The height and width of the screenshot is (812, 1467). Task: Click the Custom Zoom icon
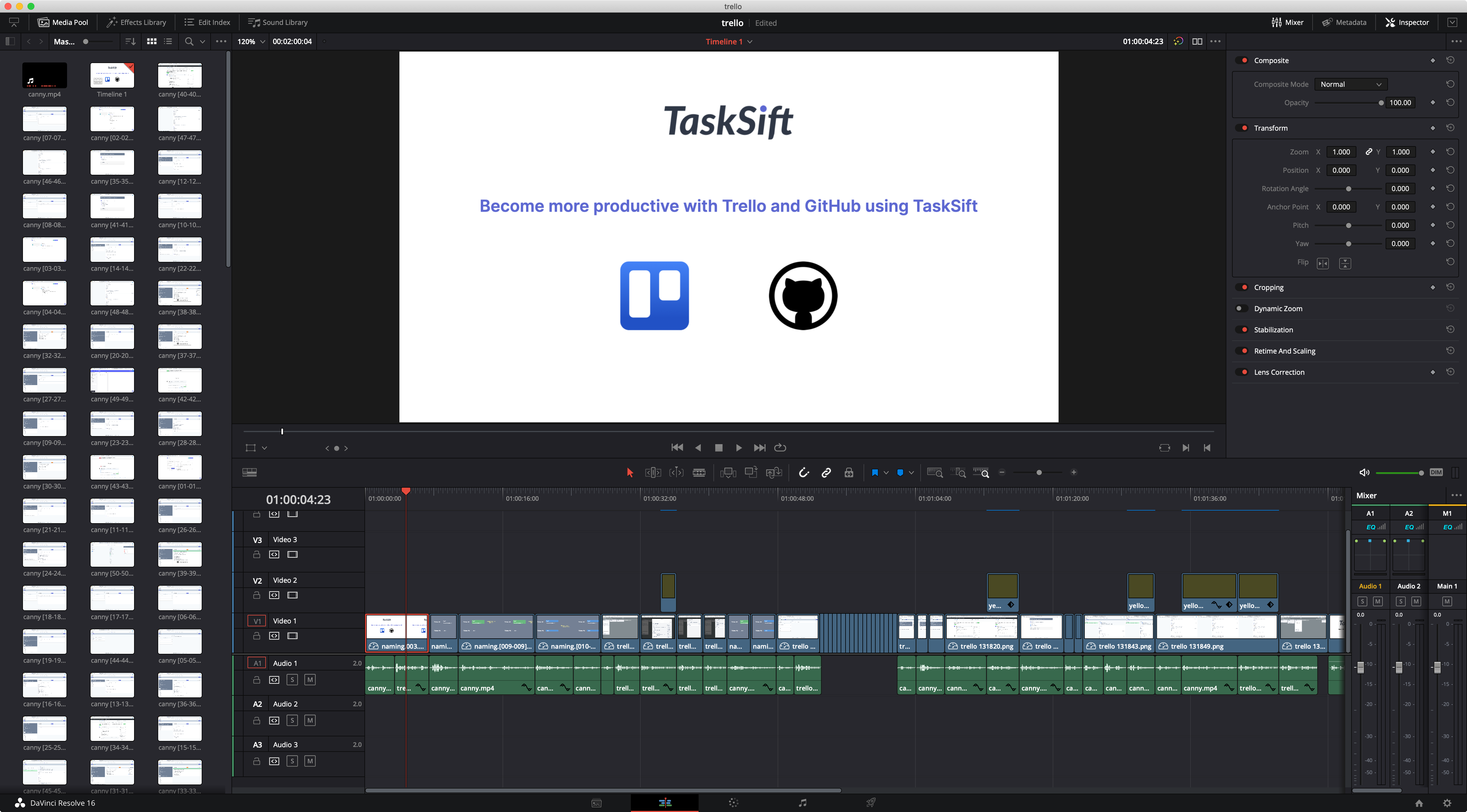(x=981, y=473)
